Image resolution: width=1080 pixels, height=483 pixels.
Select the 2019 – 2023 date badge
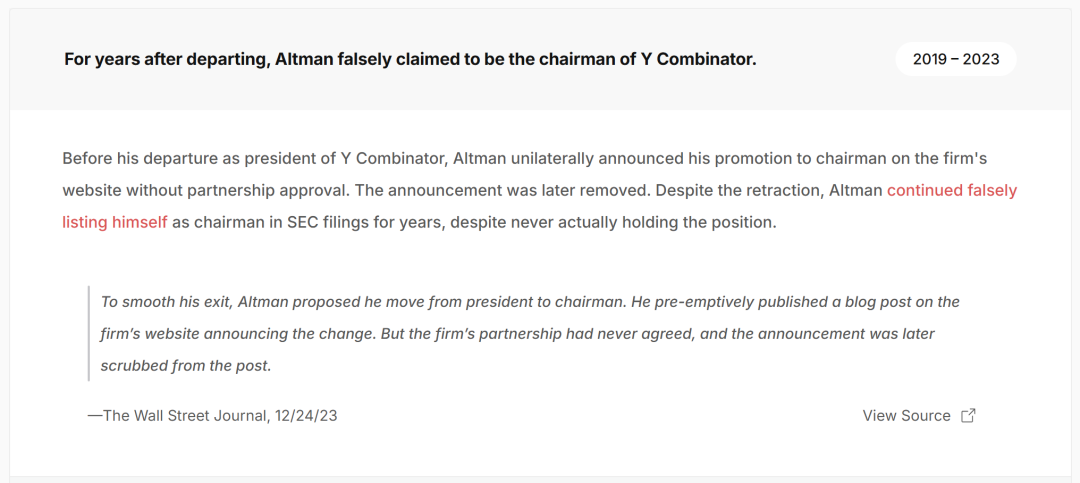pos(956,59)
